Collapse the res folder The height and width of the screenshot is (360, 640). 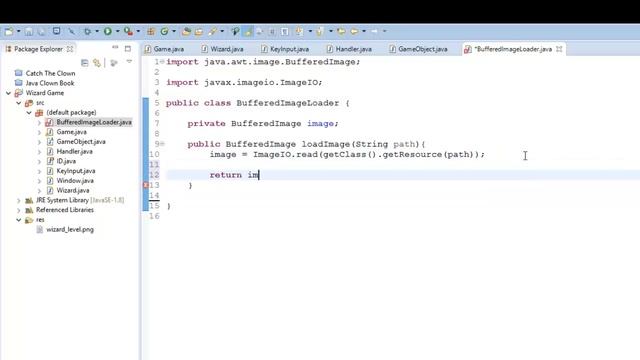pos(18,220)
